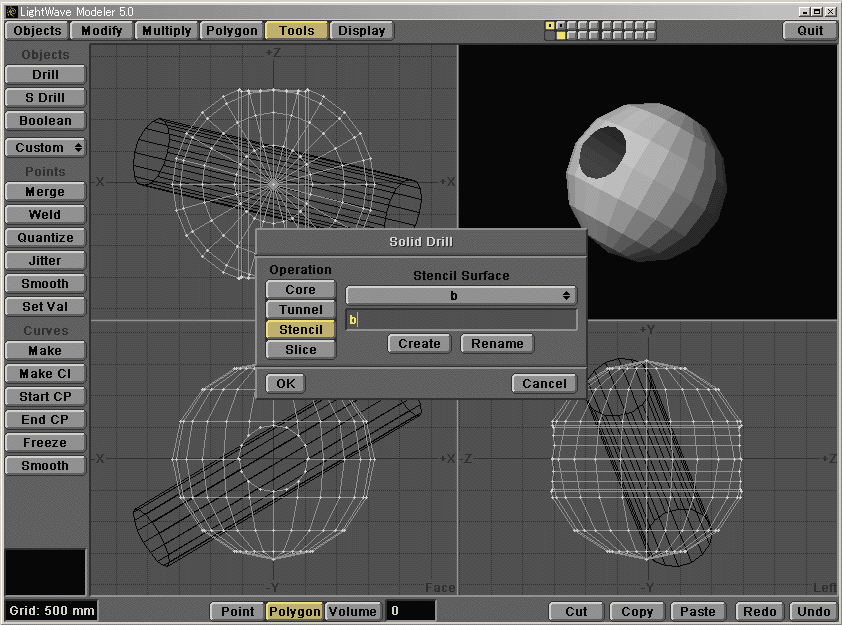842x625 pixels.
Task: Open the Objects menu tab
Action: click(36, 30)
